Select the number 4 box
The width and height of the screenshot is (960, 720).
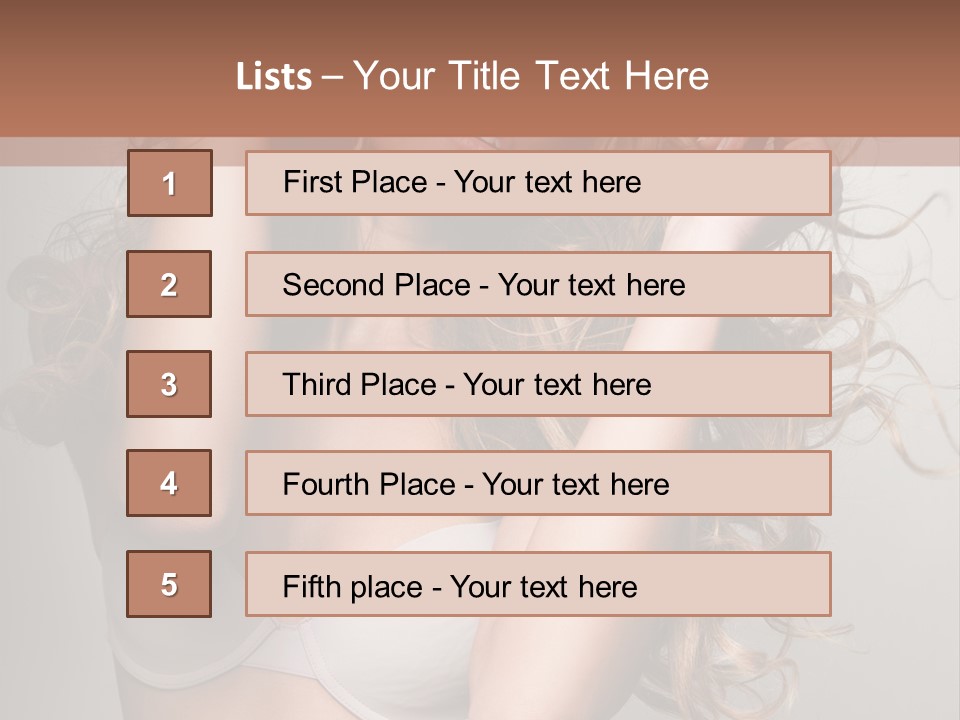tap(169, 483)
